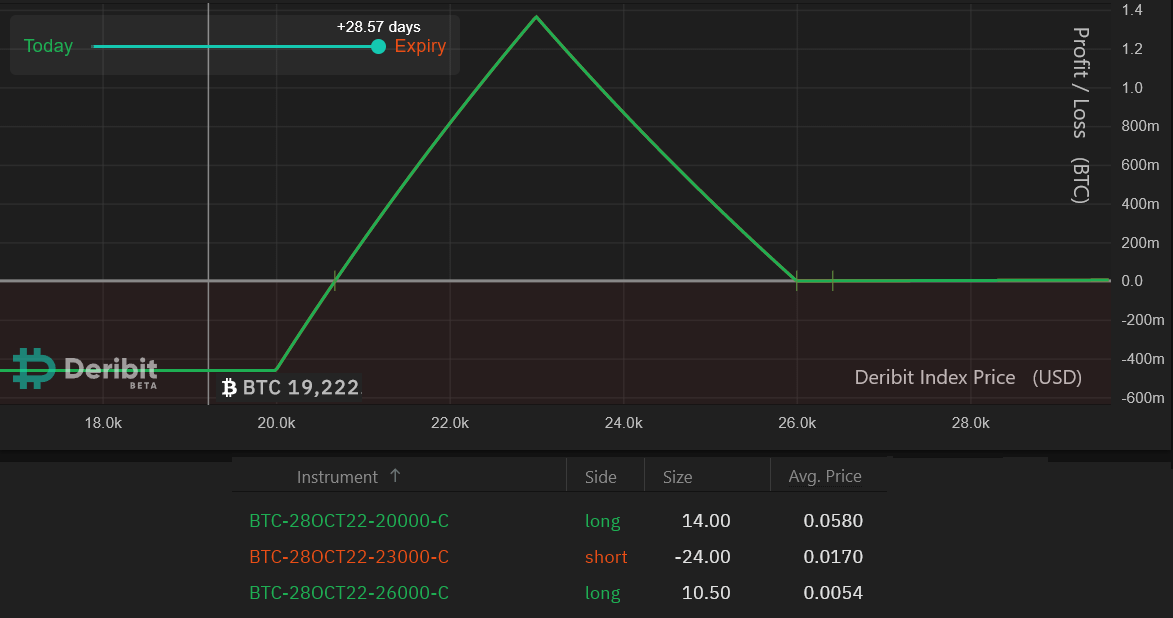The image size is (1173, 618).
Task: Click the teal slider handle near Expiry
Action: (378, 46)
